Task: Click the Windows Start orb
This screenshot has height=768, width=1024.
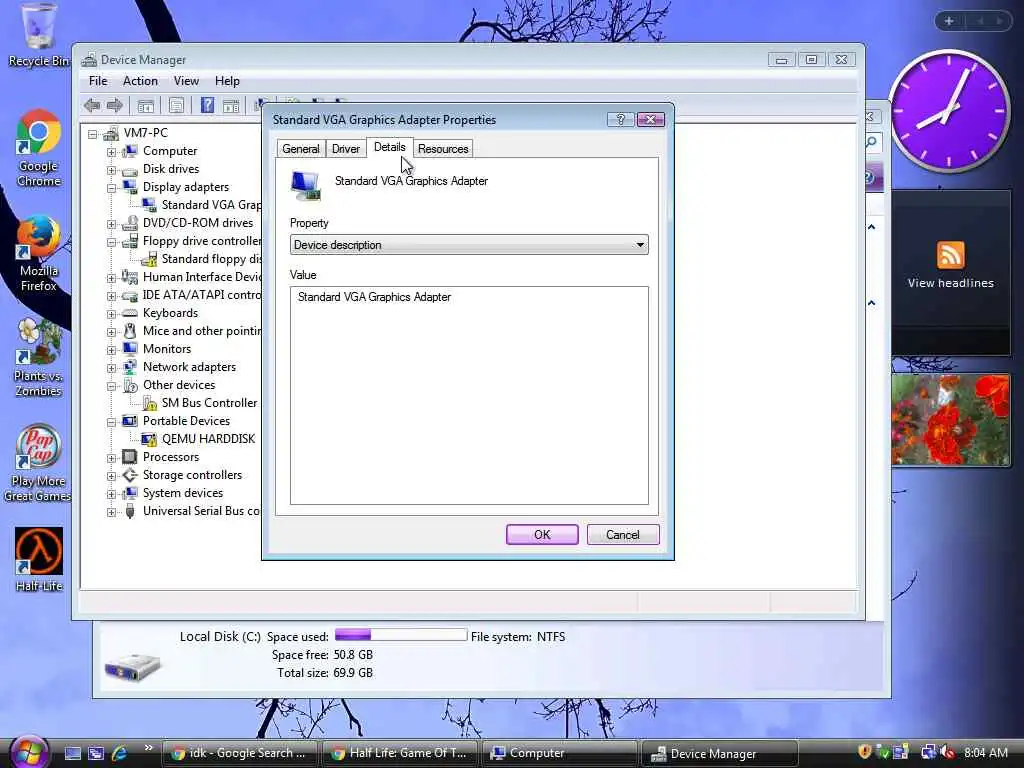Action: pos(27,752)
